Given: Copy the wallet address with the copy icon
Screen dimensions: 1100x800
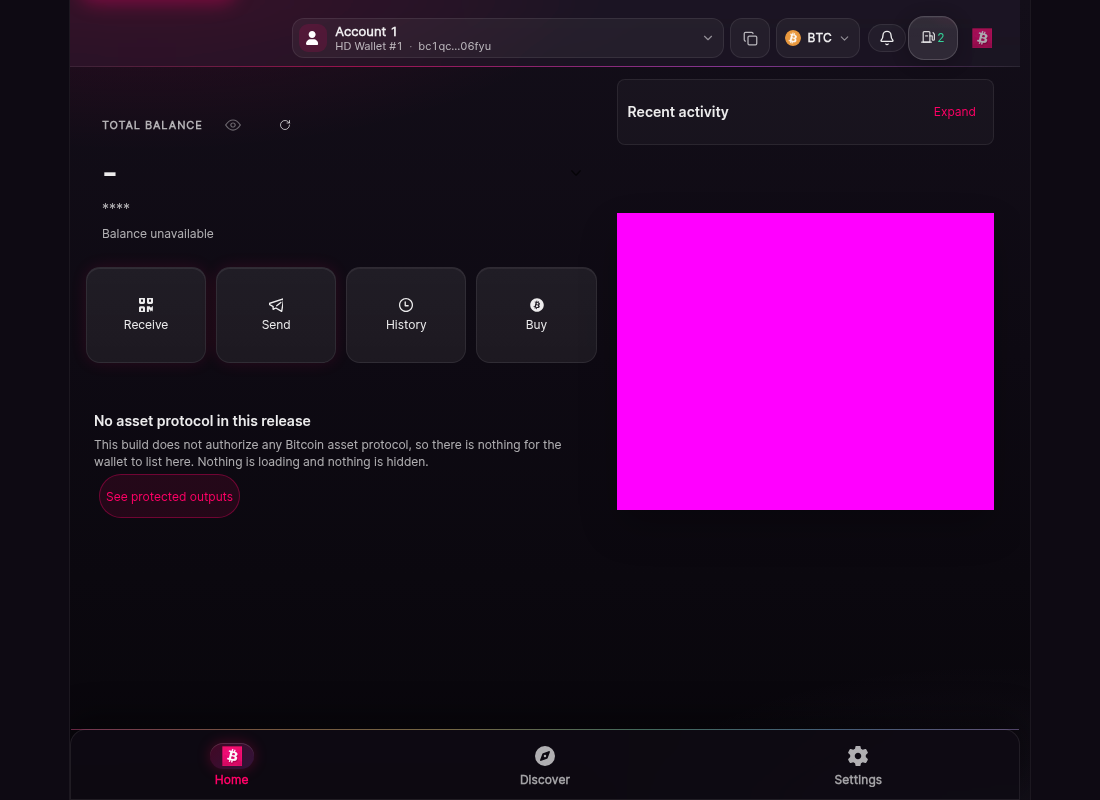Looking at the screenshot, I should coord(750,39).
